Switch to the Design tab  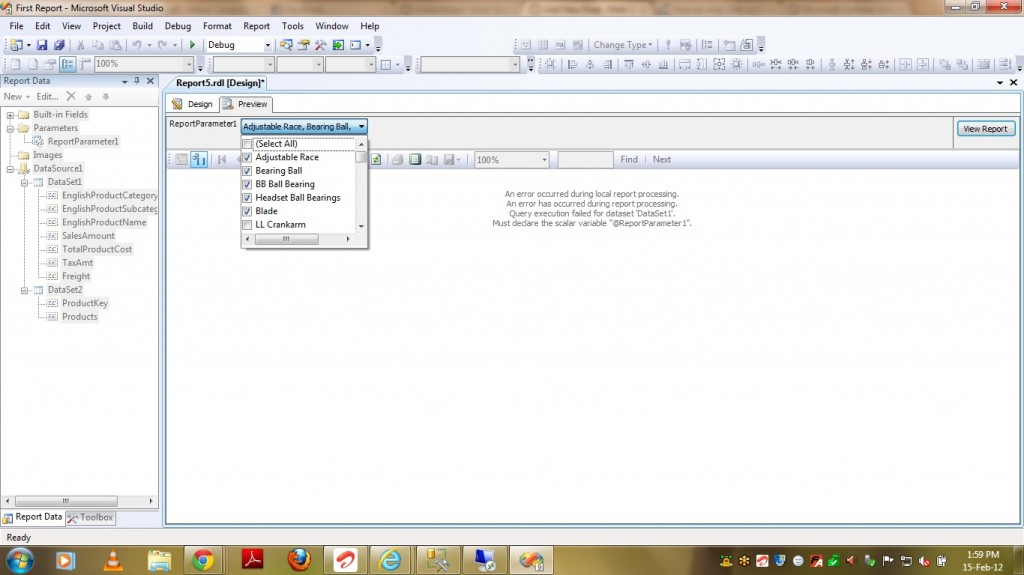(193, 104)
